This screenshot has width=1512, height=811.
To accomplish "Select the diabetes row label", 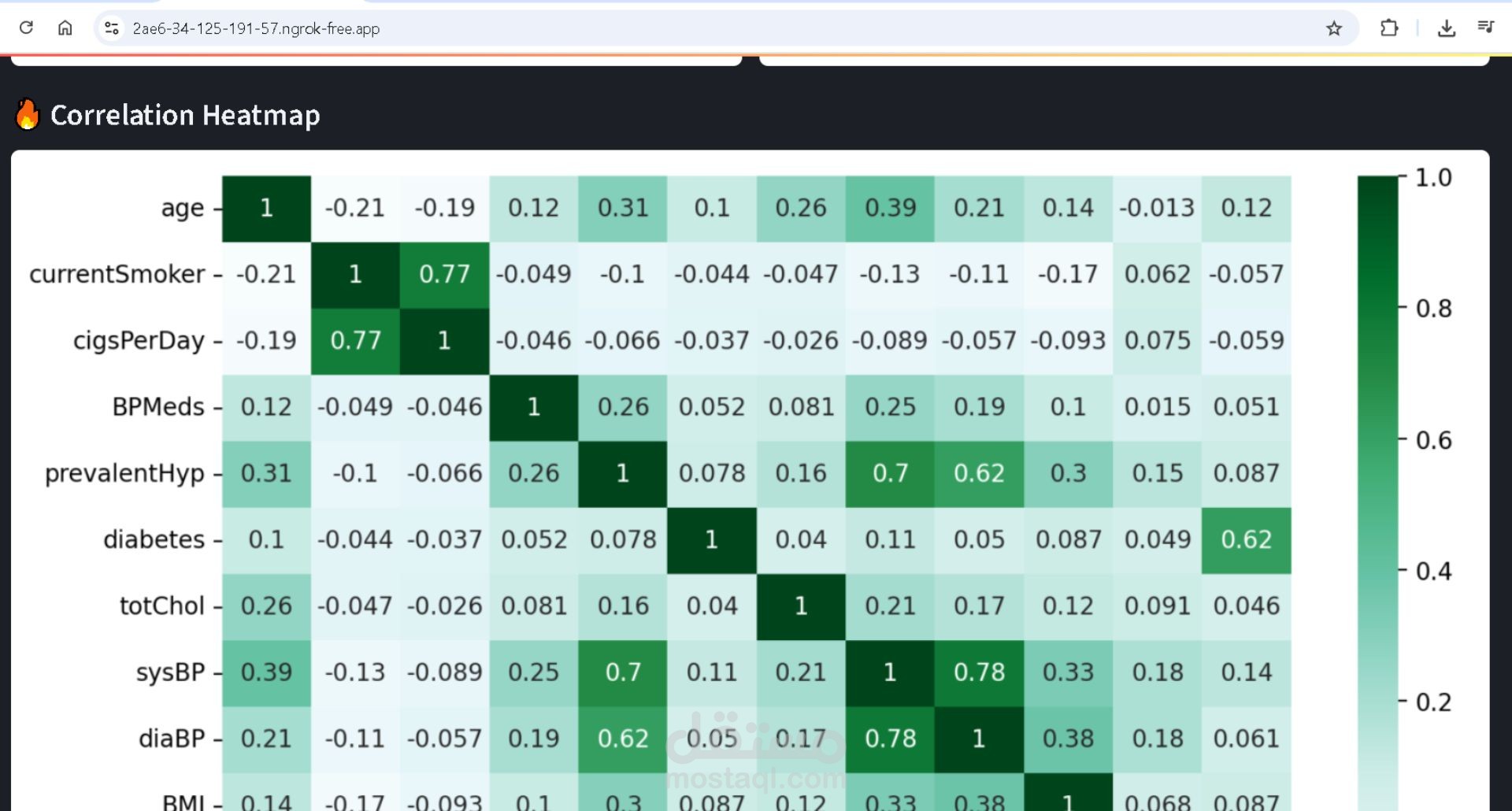I will (x=154, y=539).
